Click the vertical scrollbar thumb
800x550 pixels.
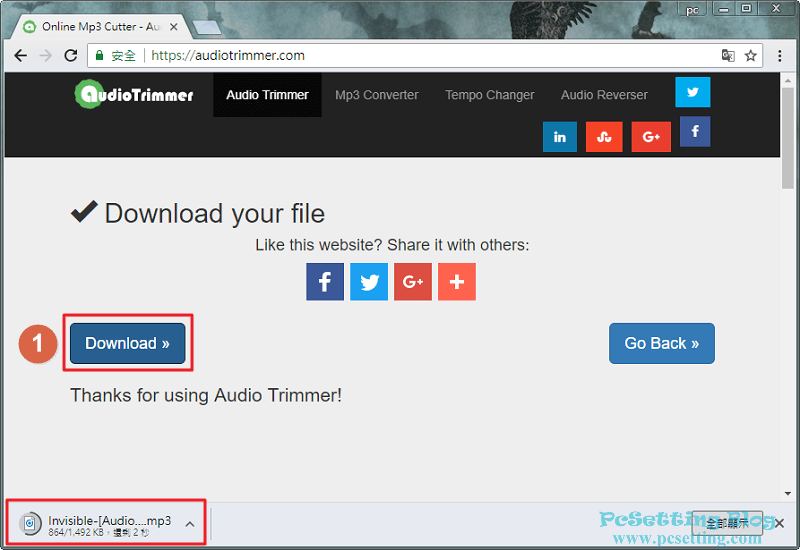[788, 139]
